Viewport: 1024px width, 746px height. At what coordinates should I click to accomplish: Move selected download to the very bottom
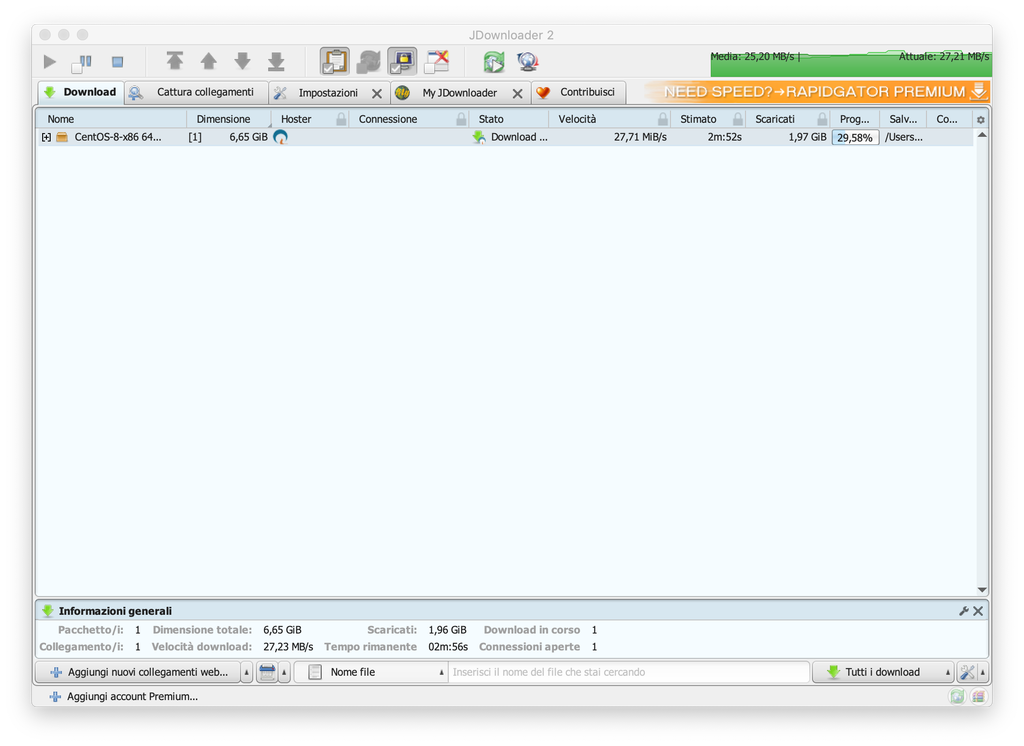coord(276,61)
